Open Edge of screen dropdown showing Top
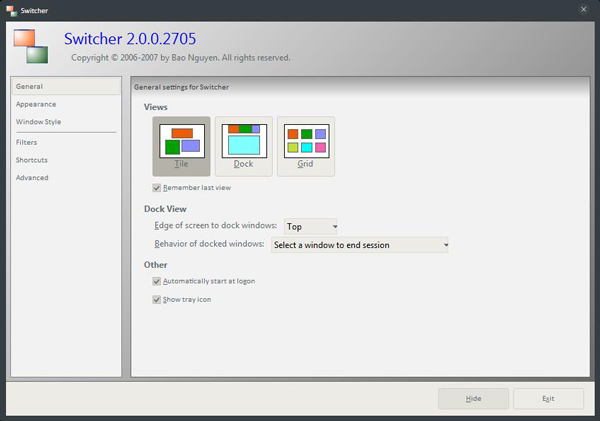The width and height of the screenshot is (600, 421). click(311, 227)
